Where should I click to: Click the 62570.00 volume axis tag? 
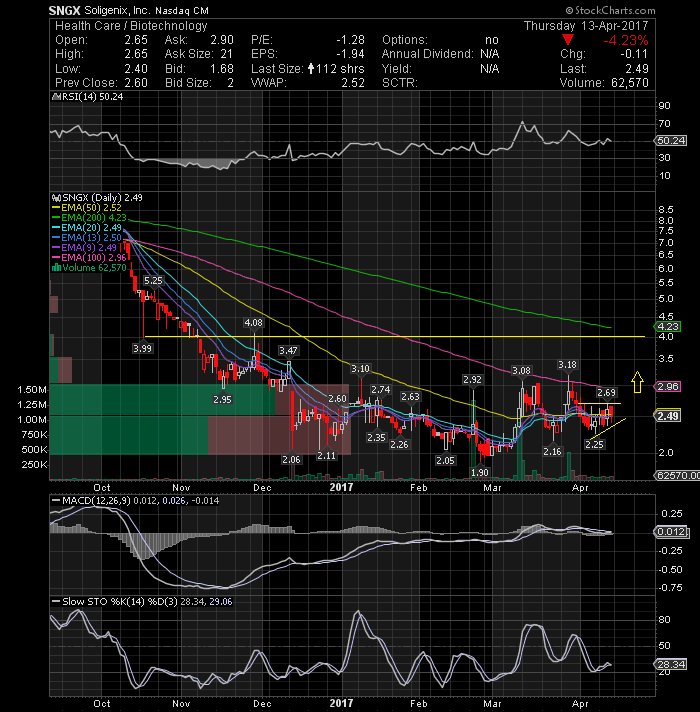(677, 475)
